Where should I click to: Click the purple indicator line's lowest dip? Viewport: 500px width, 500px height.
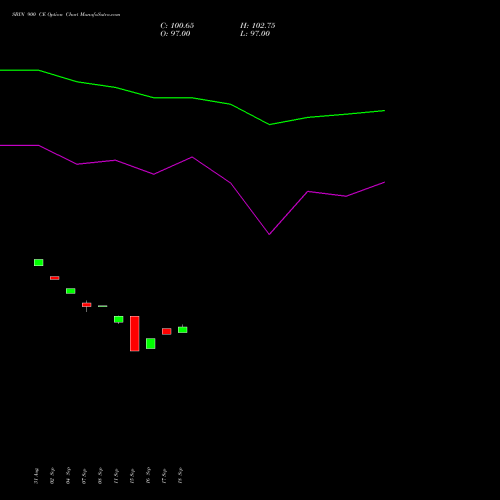(x=269, y=234)
